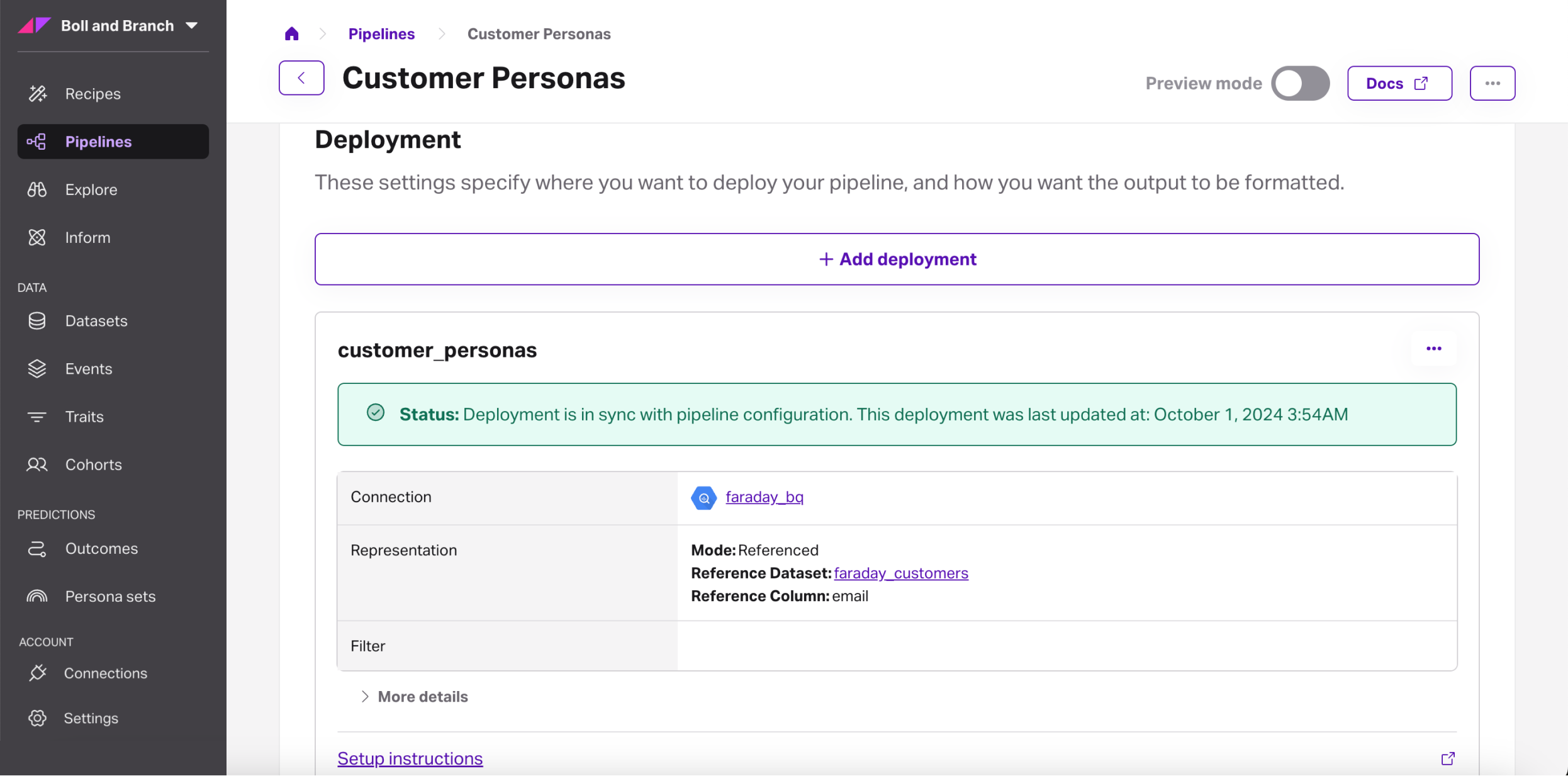Open the page-level three-dot menu

point(1492,83)
